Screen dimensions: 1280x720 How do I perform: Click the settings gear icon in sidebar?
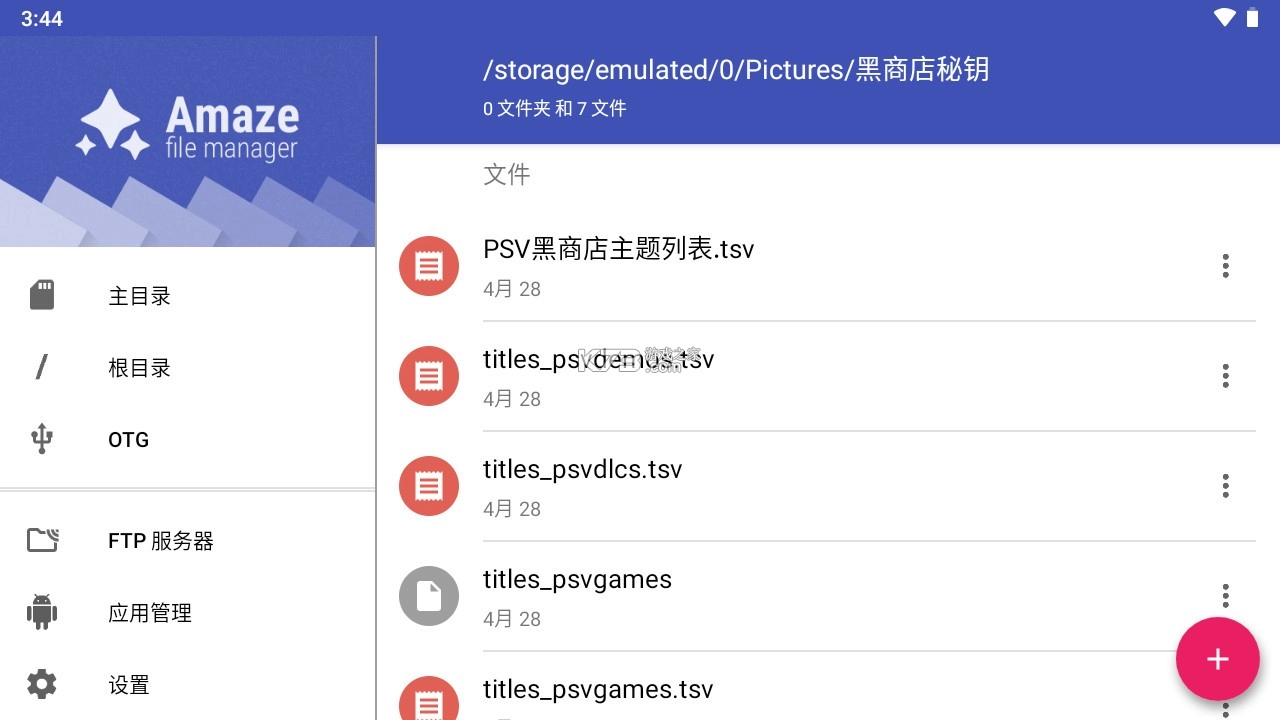[41, 684]
